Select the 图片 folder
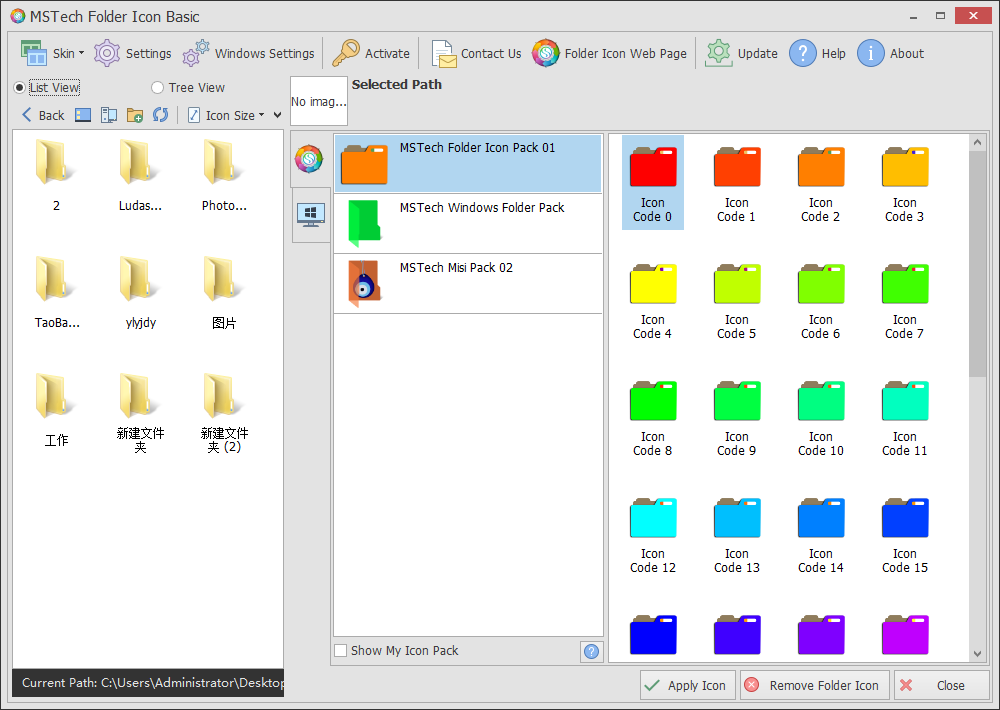Screen dimensions: 1000x710 (x=224, y=293)
